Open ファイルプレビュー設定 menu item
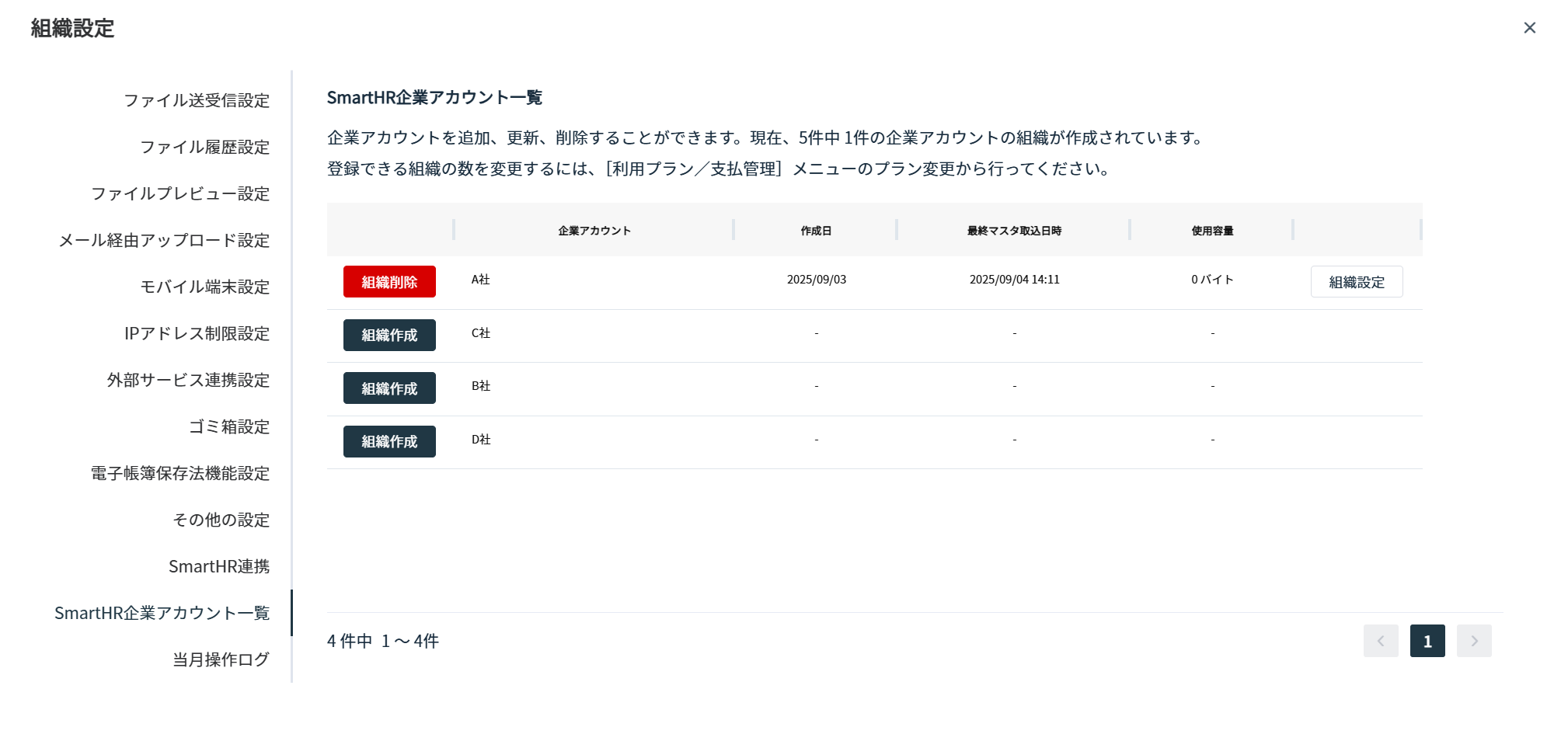The image size is (1568, 748). pos(180,193)
